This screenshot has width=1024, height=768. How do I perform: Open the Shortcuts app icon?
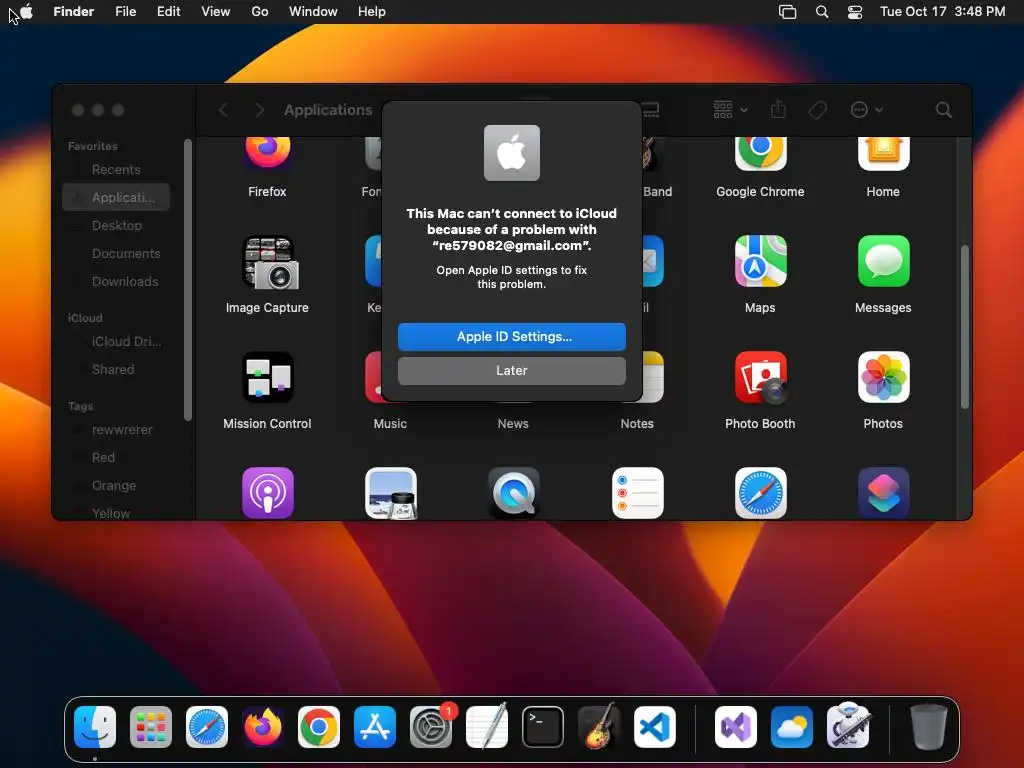883,493
